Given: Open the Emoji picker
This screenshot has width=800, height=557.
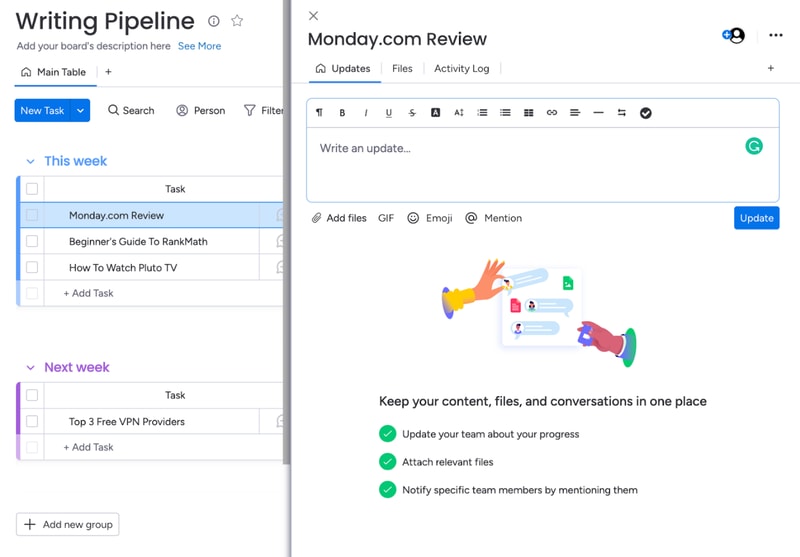Looking at the screenshot, I should [430, 218].
